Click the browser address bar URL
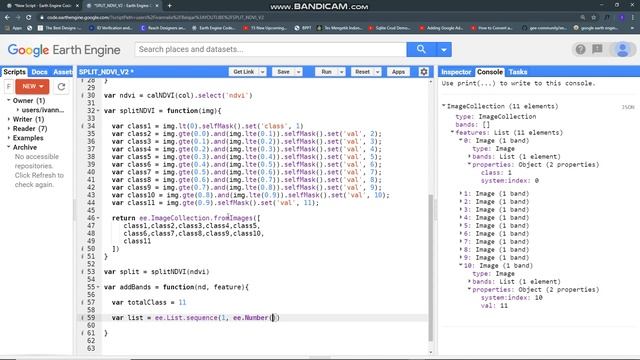This screenshot has height=360, width=640. tap(155, 18)
